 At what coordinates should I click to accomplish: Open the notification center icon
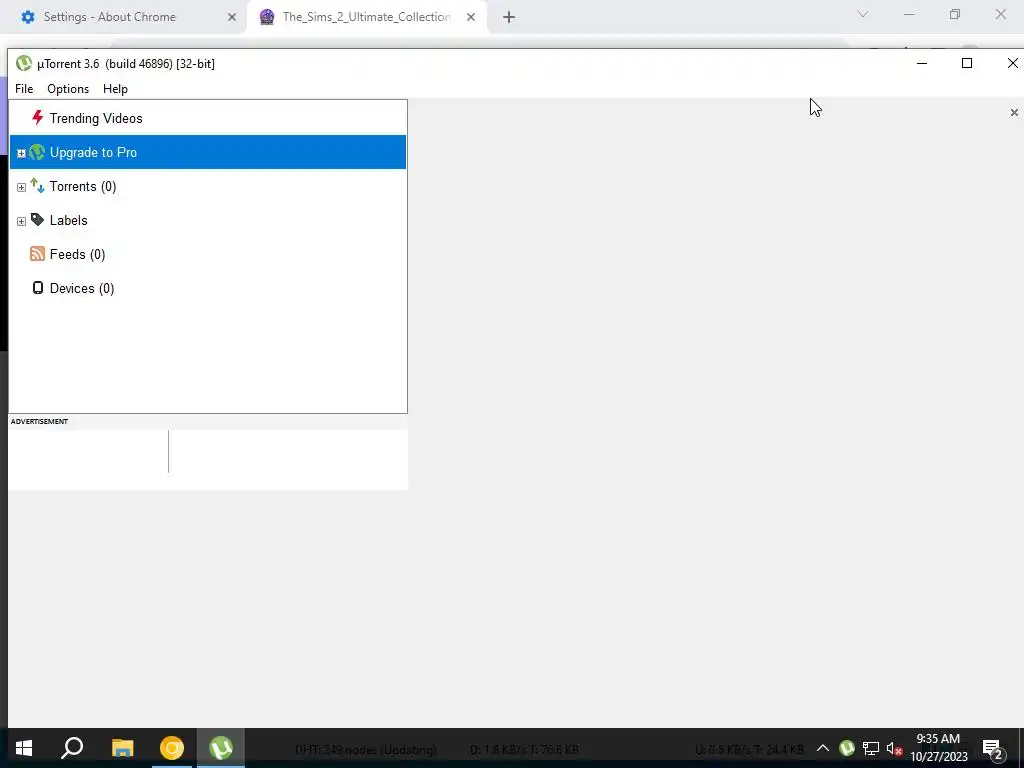pyautogui.click(x=993, y=749)
